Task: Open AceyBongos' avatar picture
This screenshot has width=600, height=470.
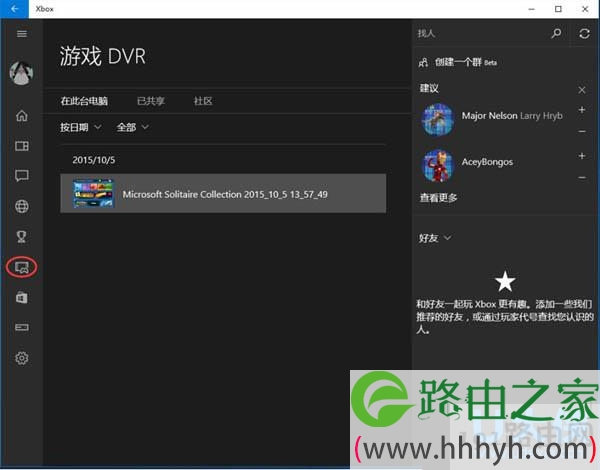Action: 438,166
